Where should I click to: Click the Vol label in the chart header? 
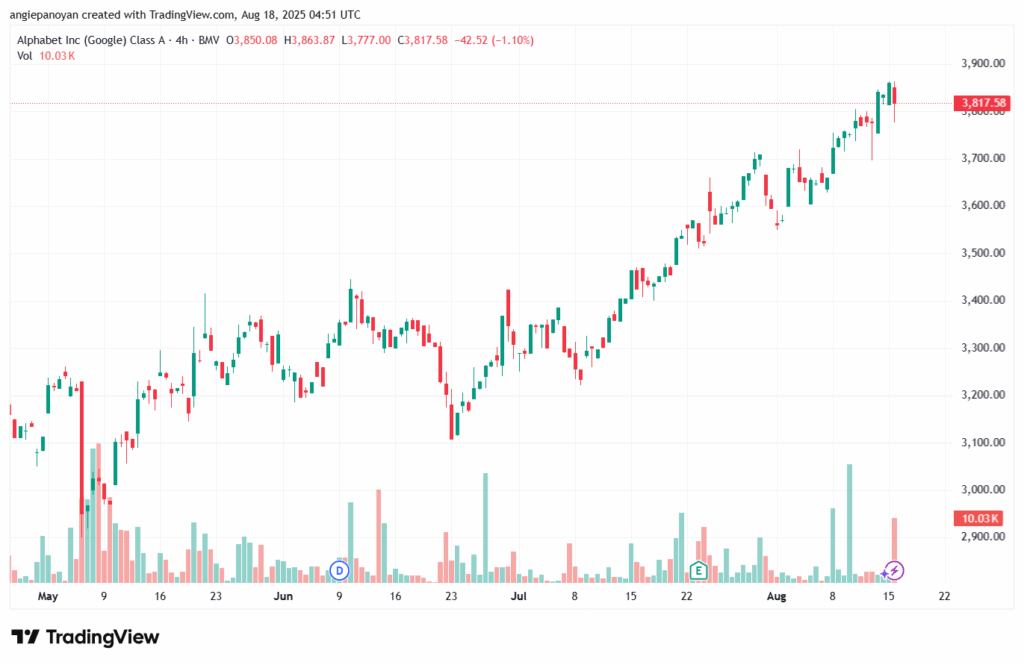point(24,56)
